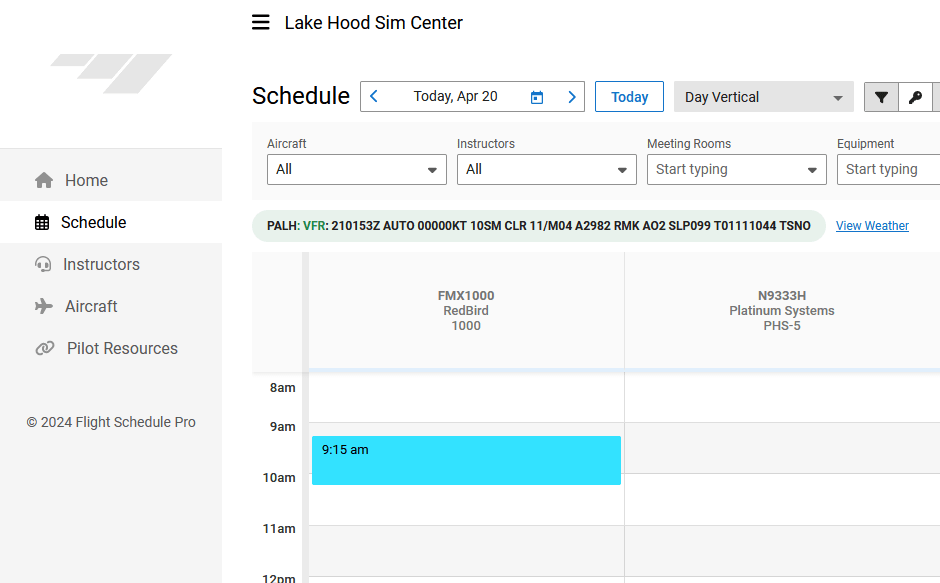Click the Today button
940x583 pixels.
[x=629, y=97]
